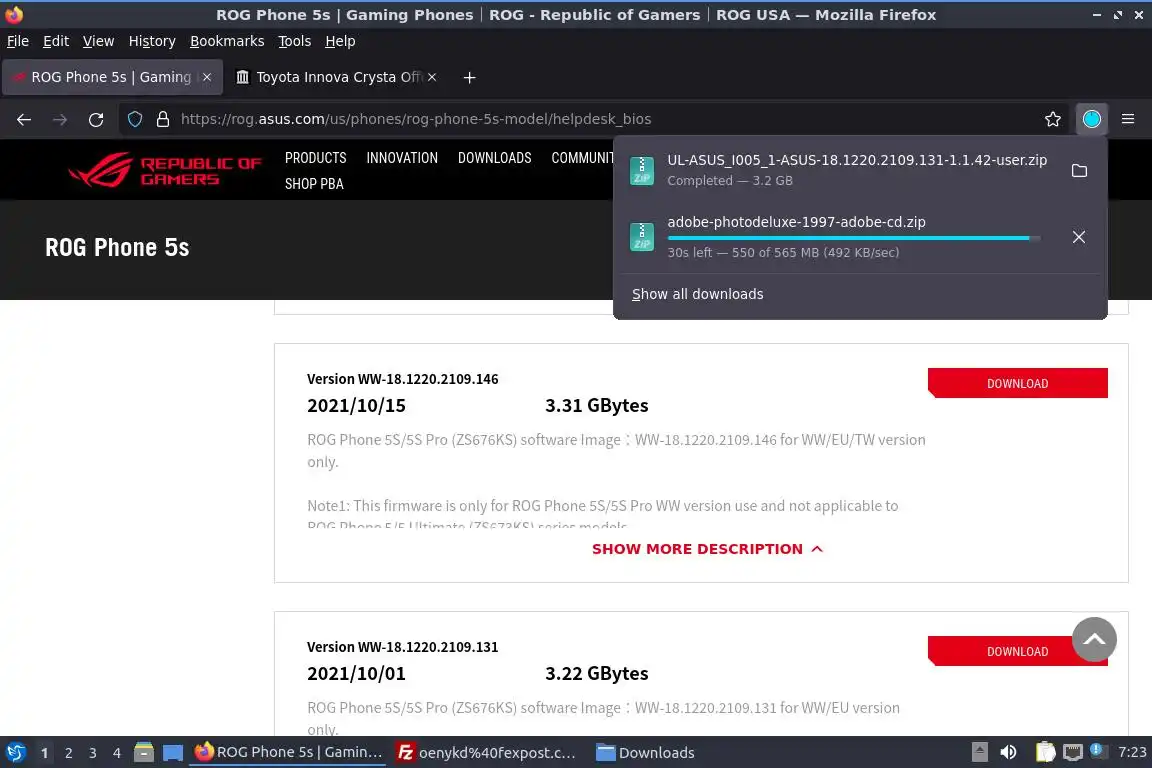This screenshot has width=1152, height=768.
Task: Click zip icon of completed UL-ASUS download
Action: coord(642,171)
